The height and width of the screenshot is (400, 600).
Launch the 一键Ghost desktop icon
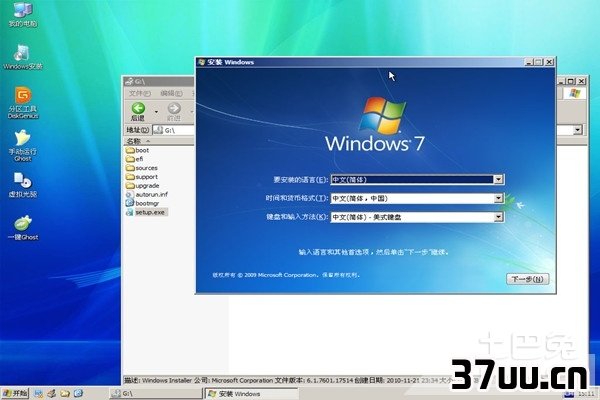(23, 228)
